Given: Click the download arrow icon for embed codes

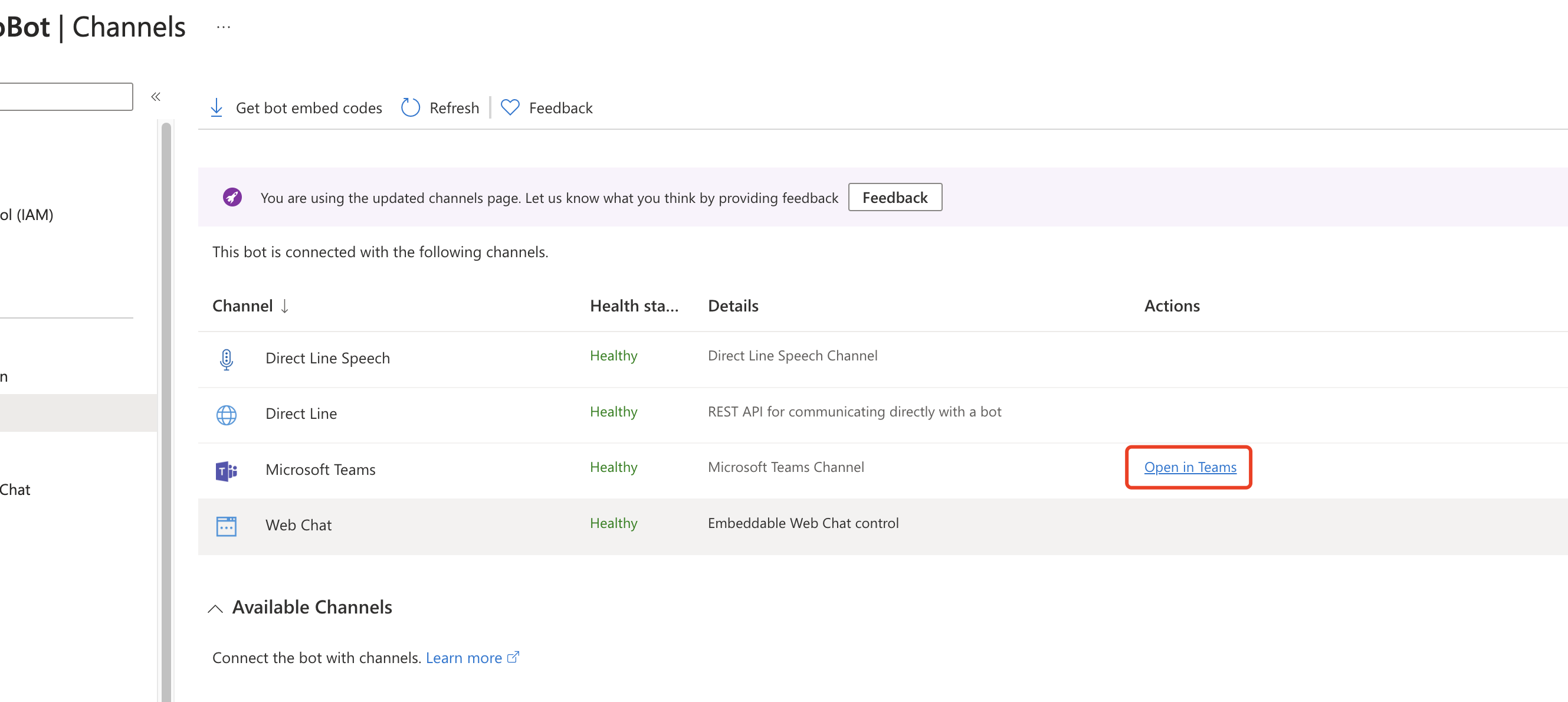Looking at the screenshot, I should point(216,108).
